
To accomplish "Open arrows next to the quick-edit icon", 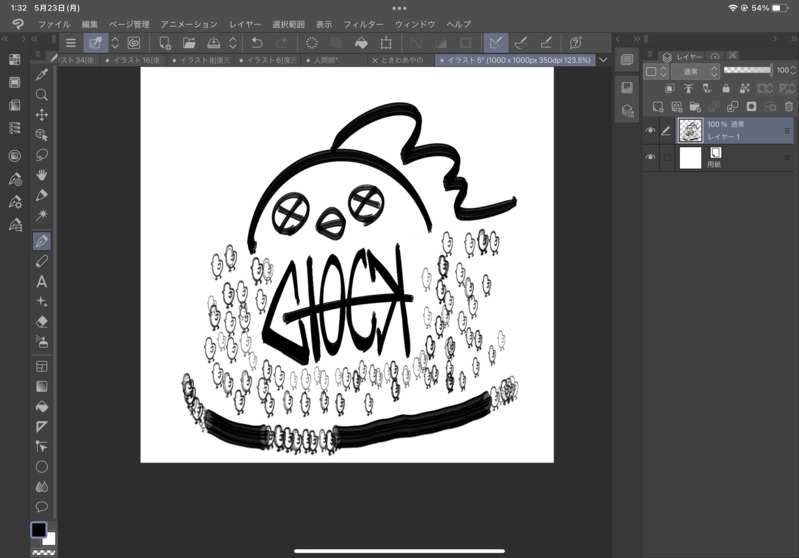I will click(115, 43).
